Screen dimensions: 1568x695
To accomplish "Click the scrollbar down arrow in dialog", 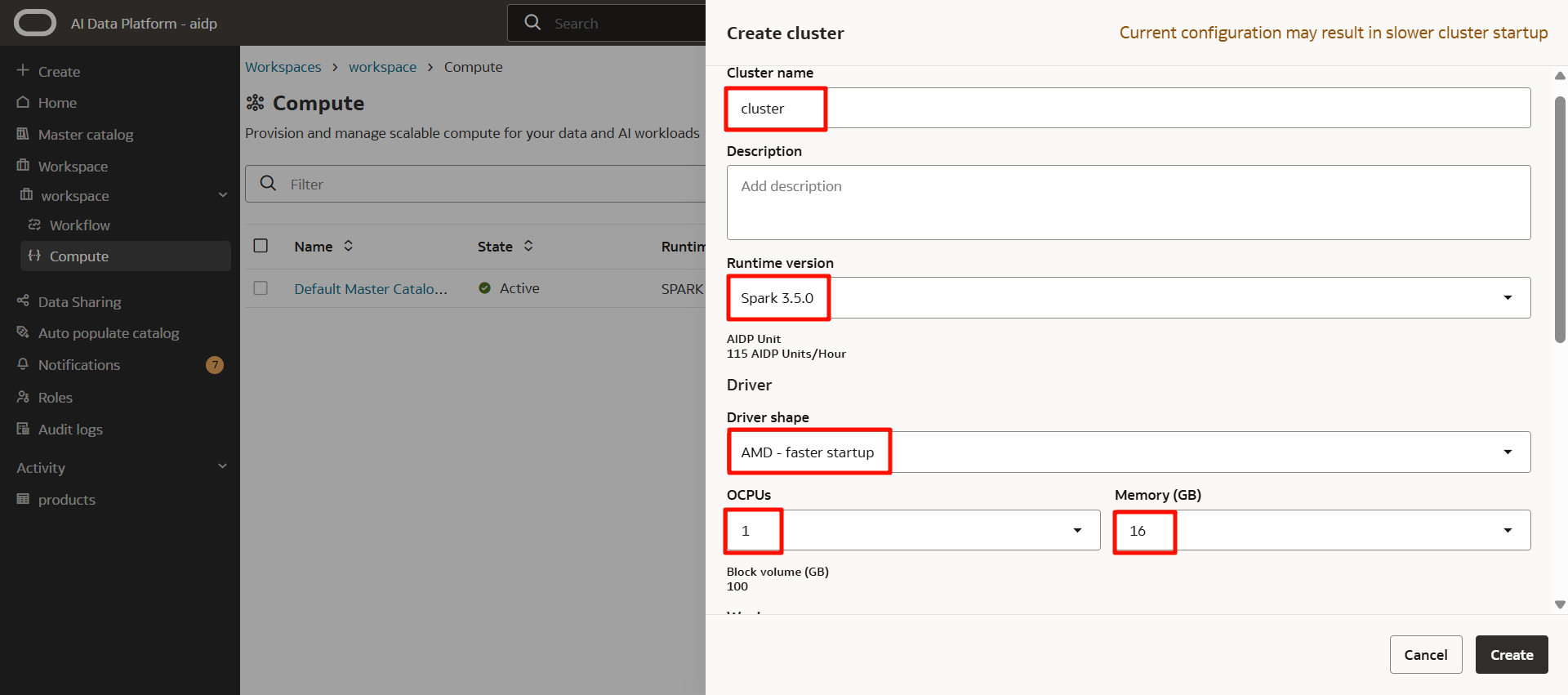I will tap(1560, 604).
